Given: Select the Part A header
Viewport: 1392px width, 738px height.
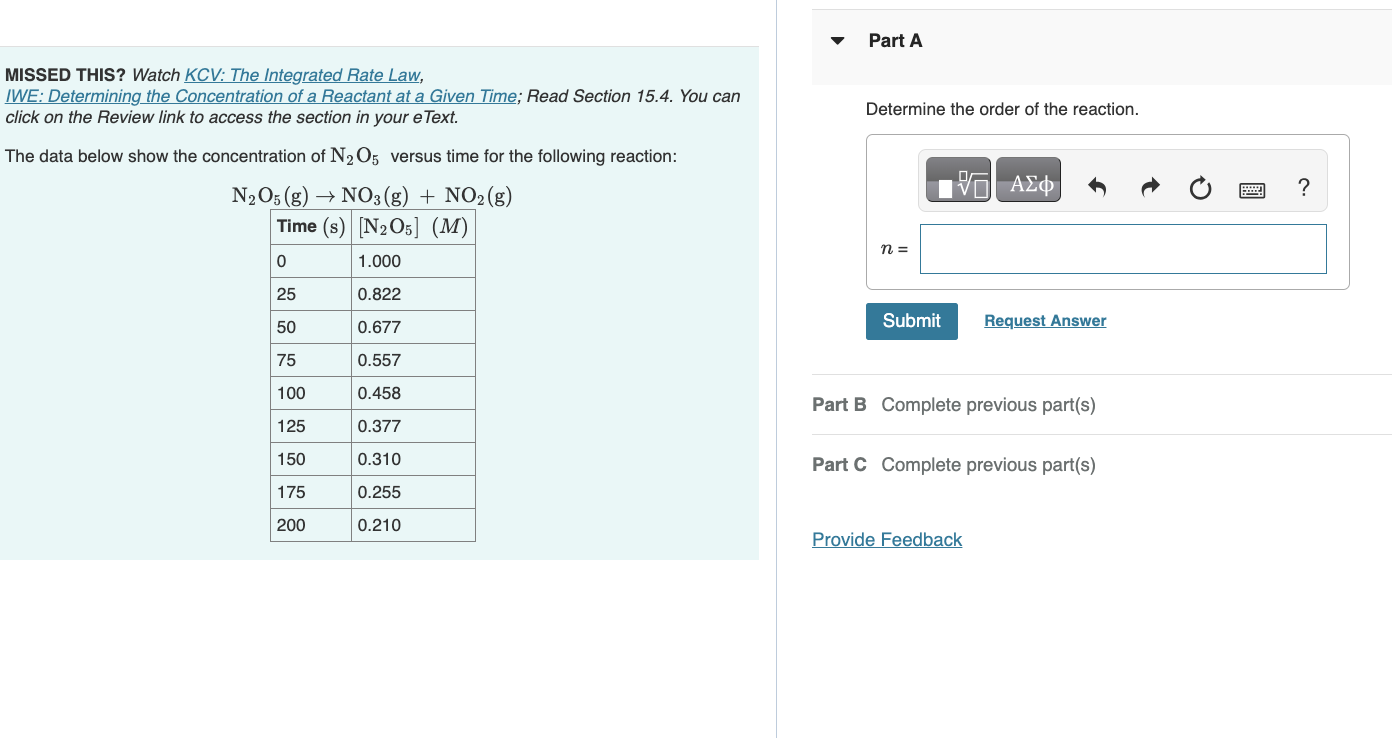Looking at the screenshot, I should [897, 40].
